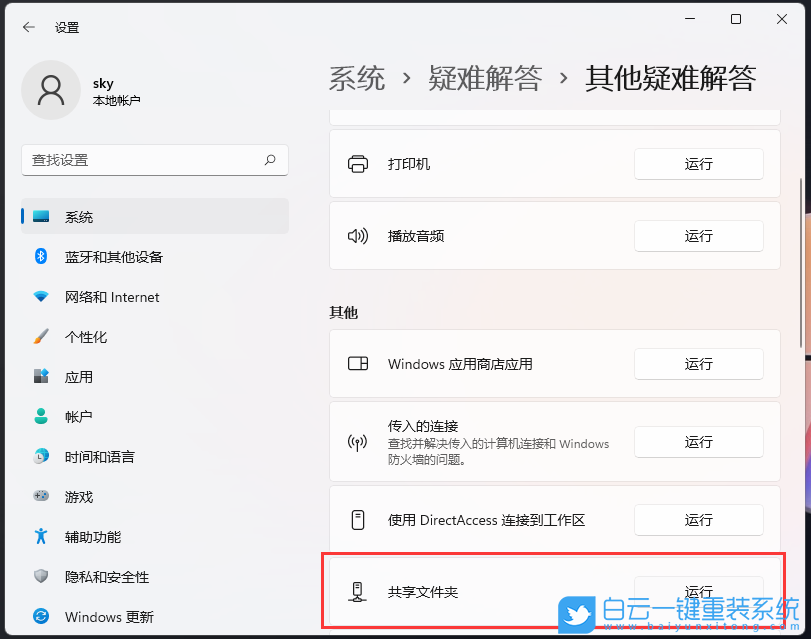811x639 pixels.
Task: Click the speaker icon beside 播放音频
Action: 357,236
